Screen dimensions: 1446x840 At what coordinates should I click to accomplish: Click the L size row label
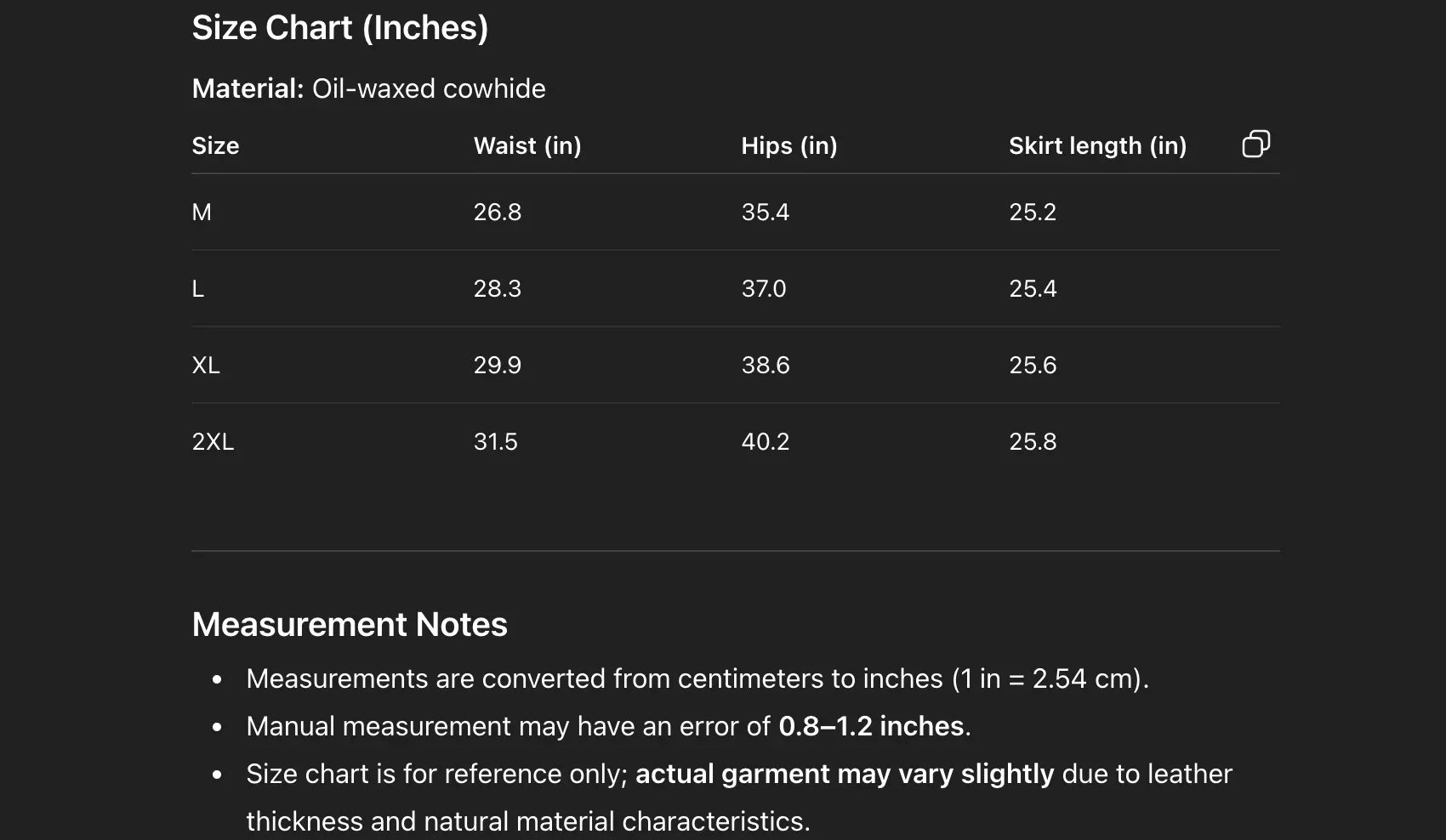coord(198,289)
